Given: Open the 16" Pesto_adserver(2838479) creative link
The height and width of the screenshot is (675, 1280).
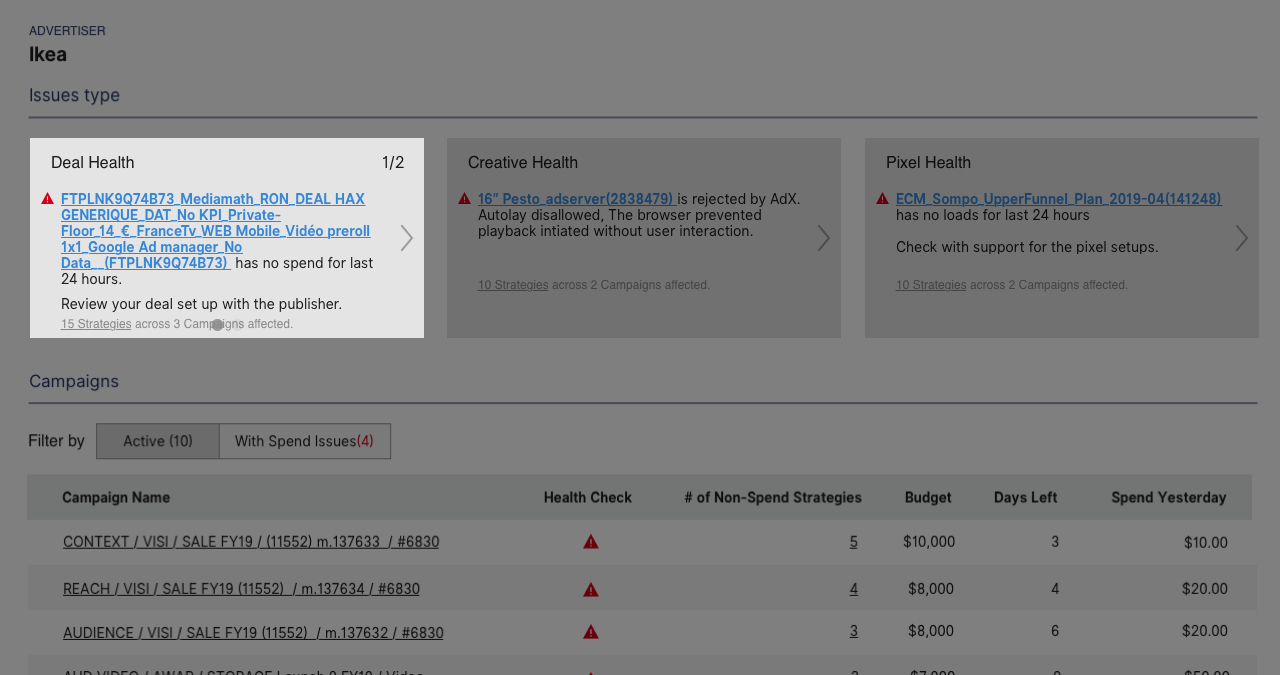Looking at the screenshot, I should point(575,199).
